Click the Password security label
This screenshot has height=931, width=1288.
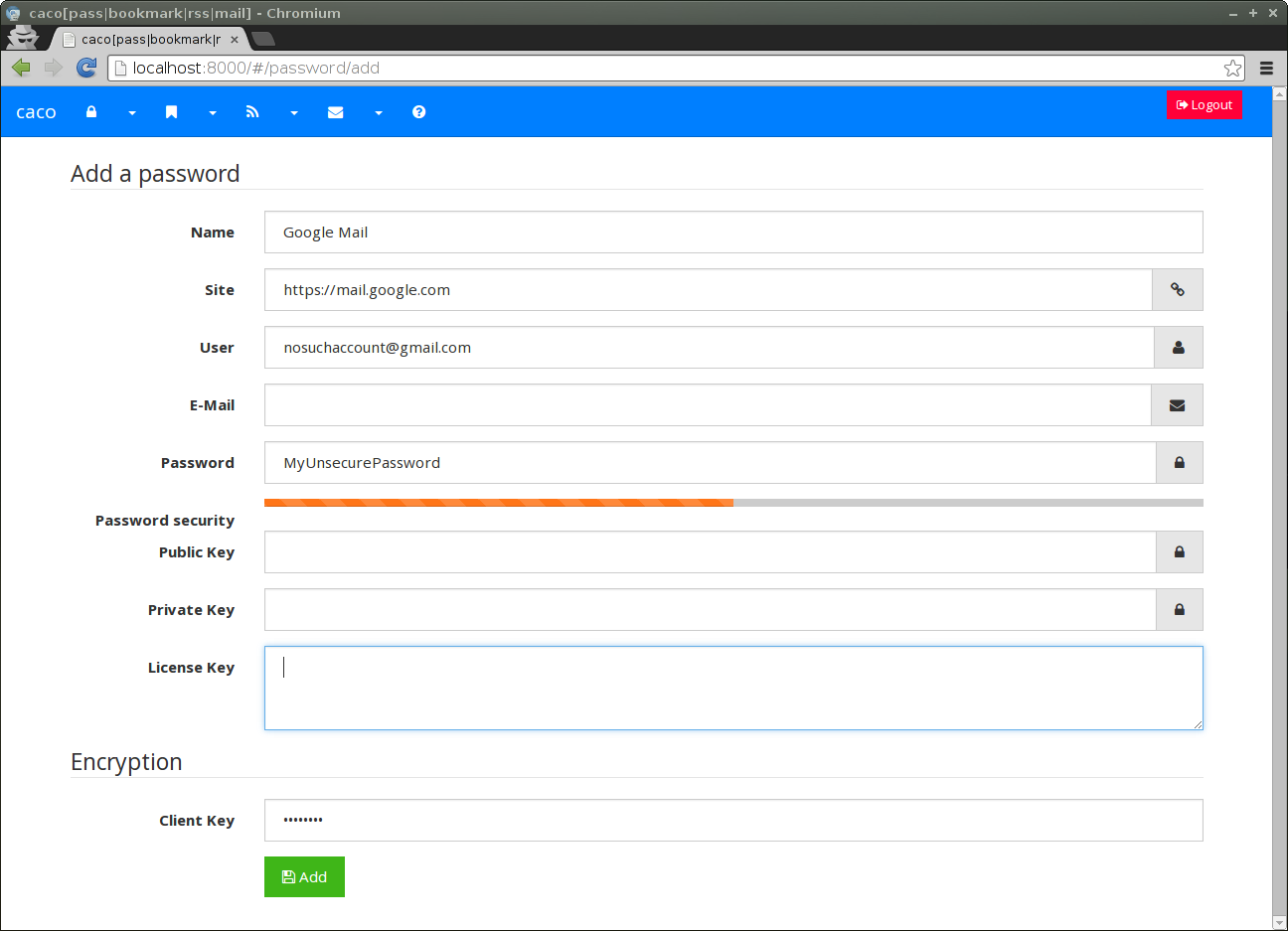coord(165,520)
